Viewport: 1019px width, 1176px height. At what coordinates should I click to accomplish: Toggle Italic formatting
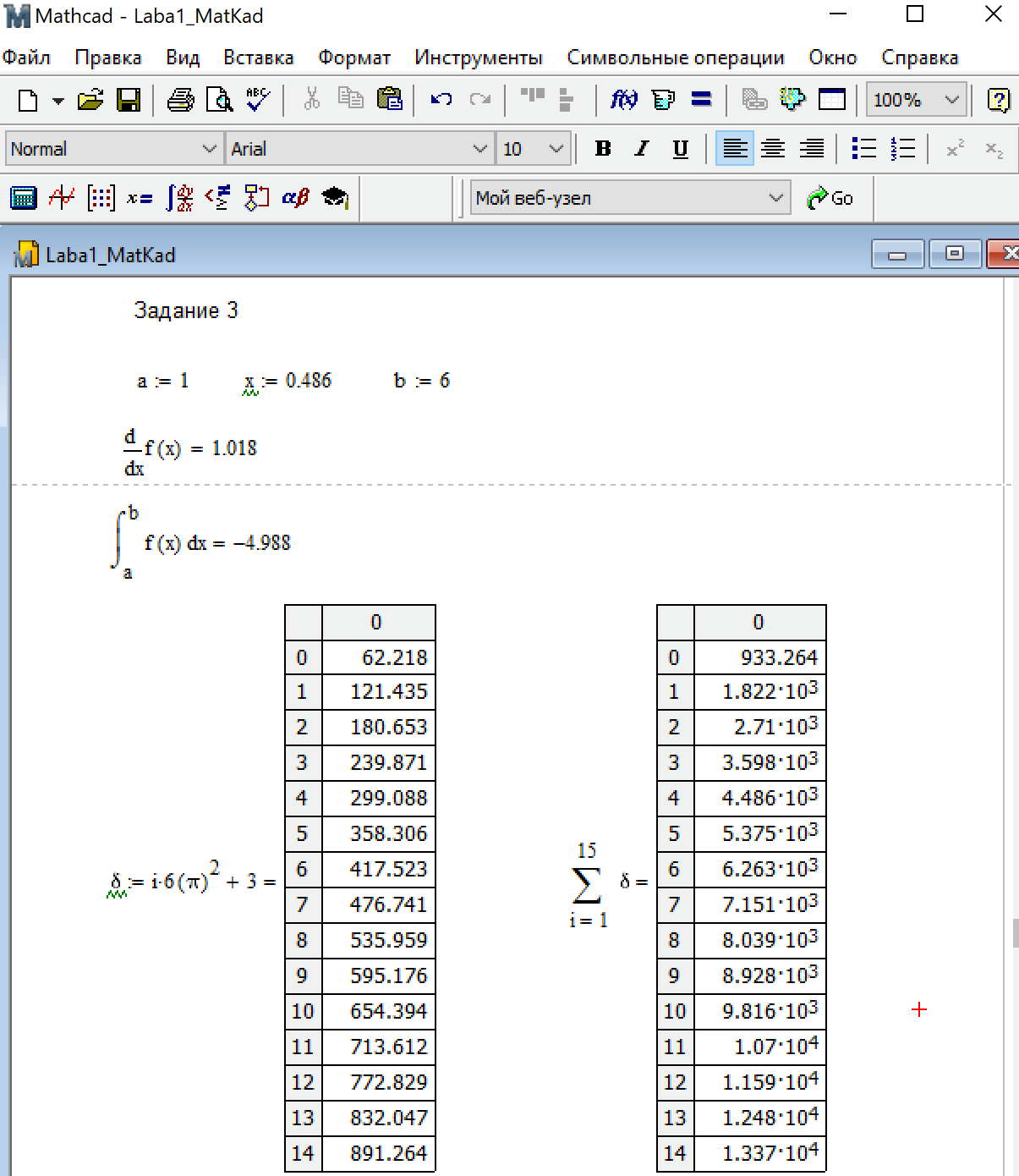(642, 149)
